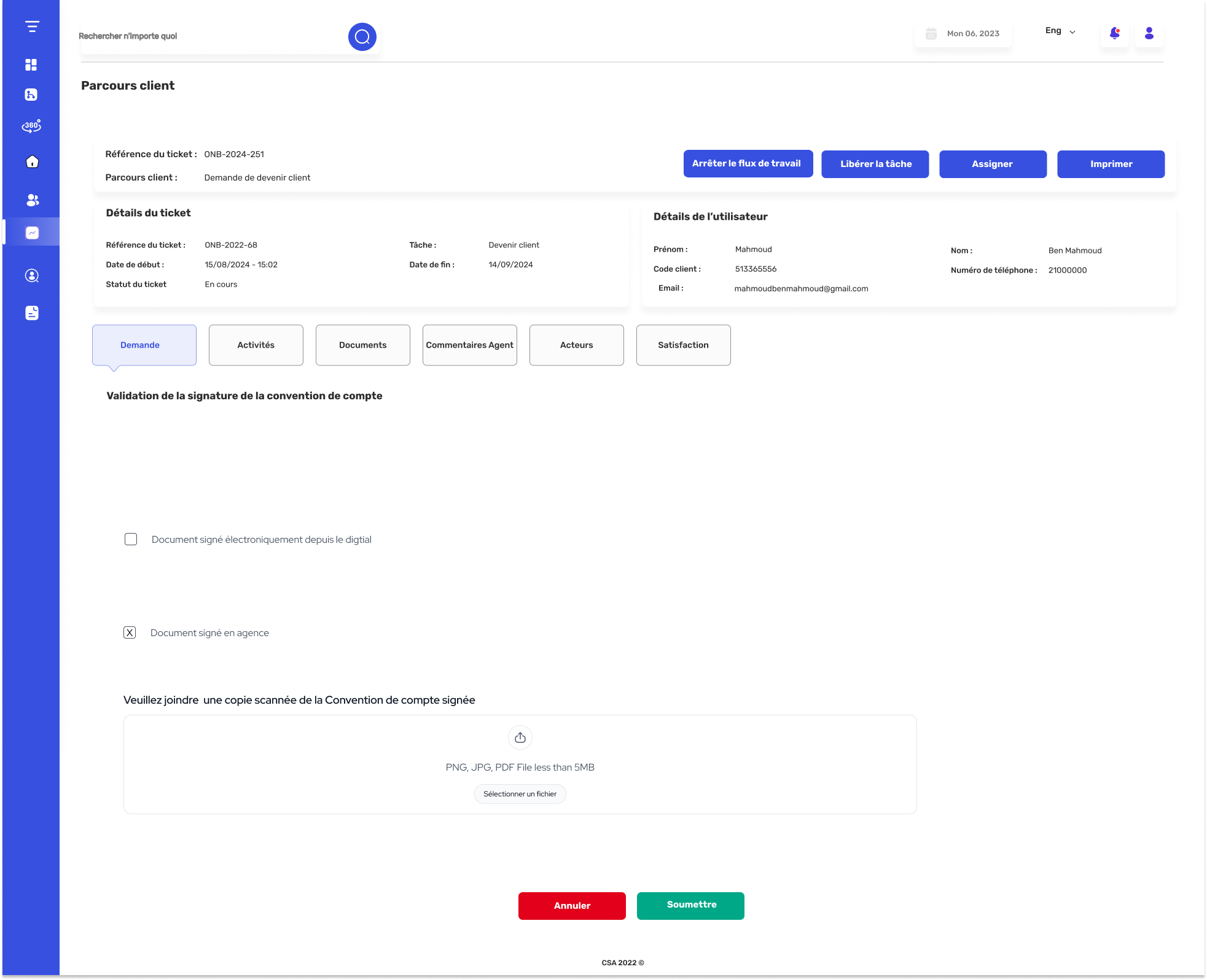The height and width of the screenshot is (980, 1207).
Task: Open the hamburger menu icon in sidebar
Action: pyautogui.click(x=32, y=27)
